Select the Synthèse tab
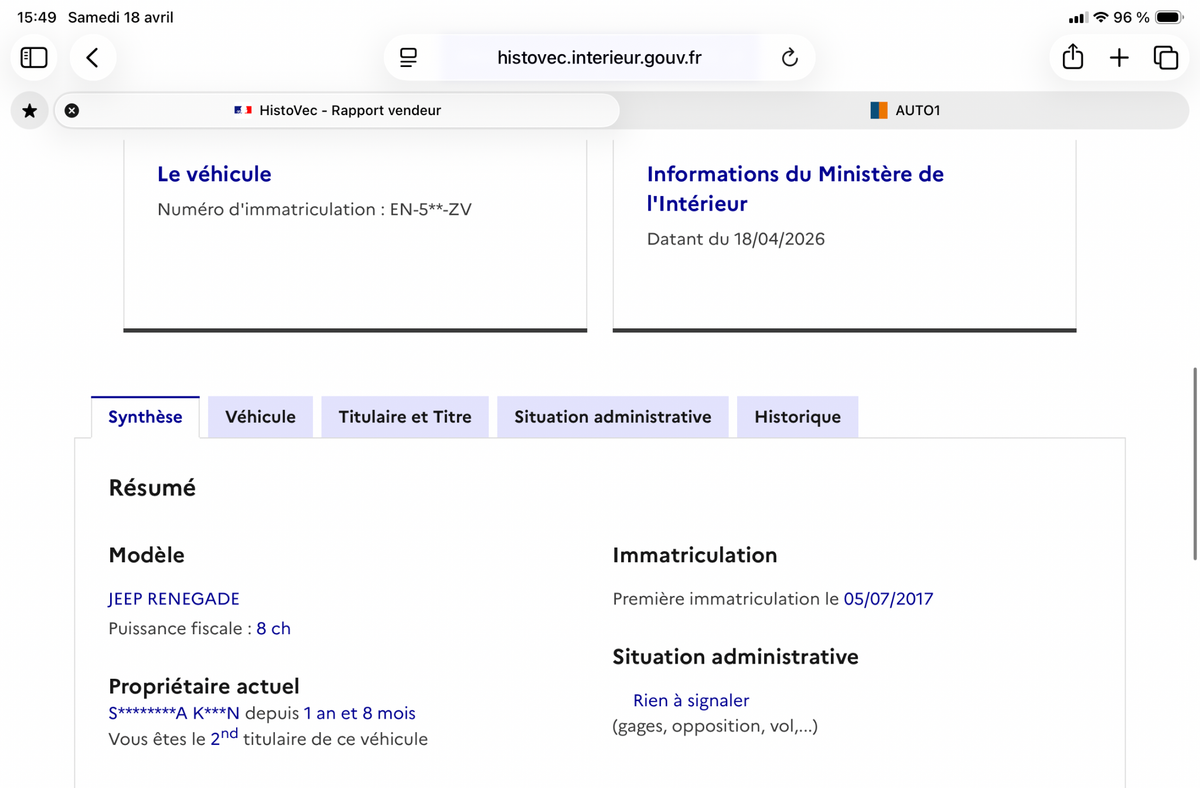The width and height of the screenshot is (1200, 788). [x=145, y=417]
